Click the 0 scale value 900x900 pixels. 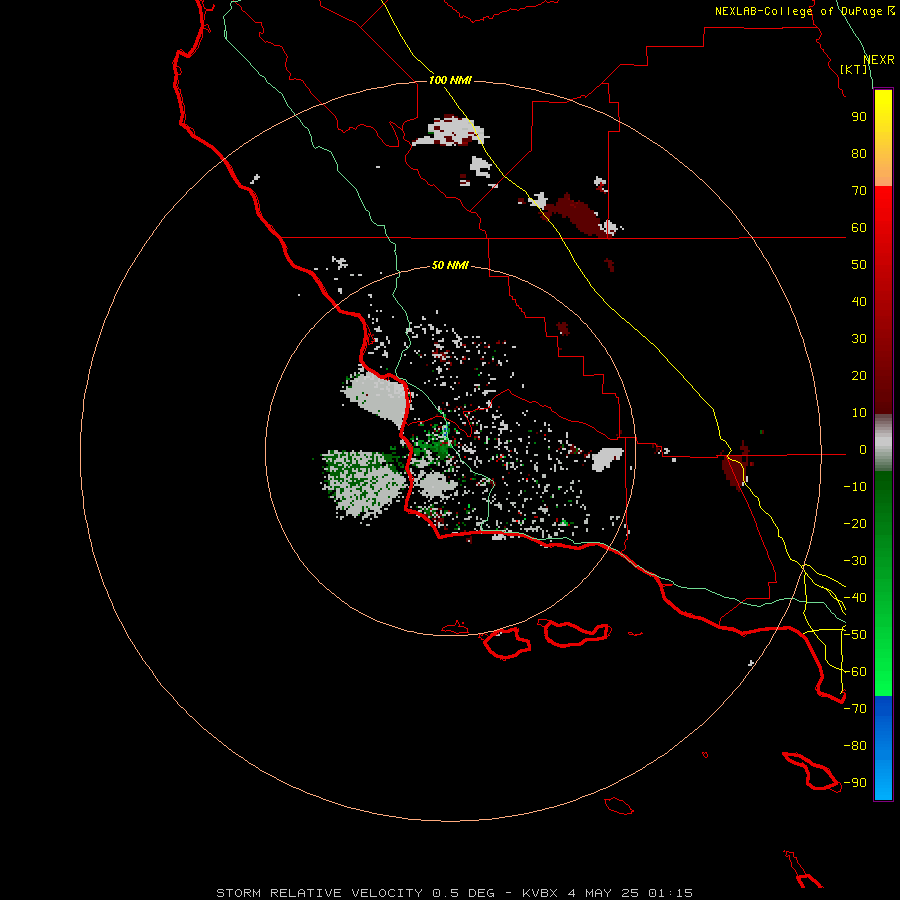[863, 449]
